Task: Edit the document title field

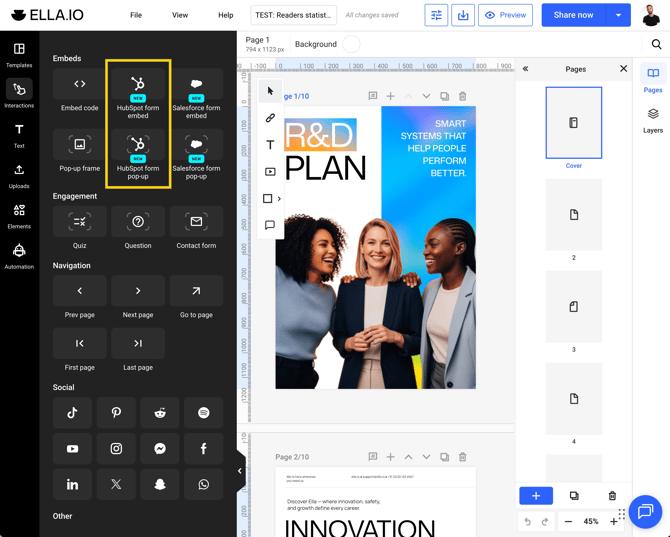Action: [294, 15]
